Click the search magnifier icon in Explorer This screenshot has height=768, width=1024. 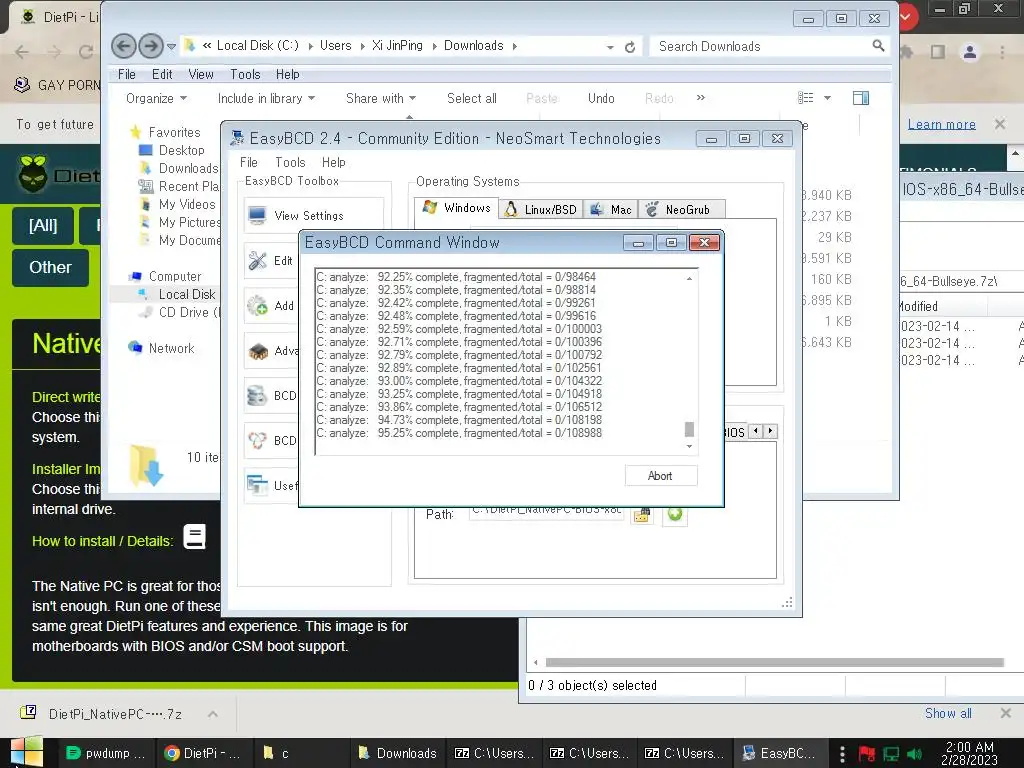pos(878,46)
